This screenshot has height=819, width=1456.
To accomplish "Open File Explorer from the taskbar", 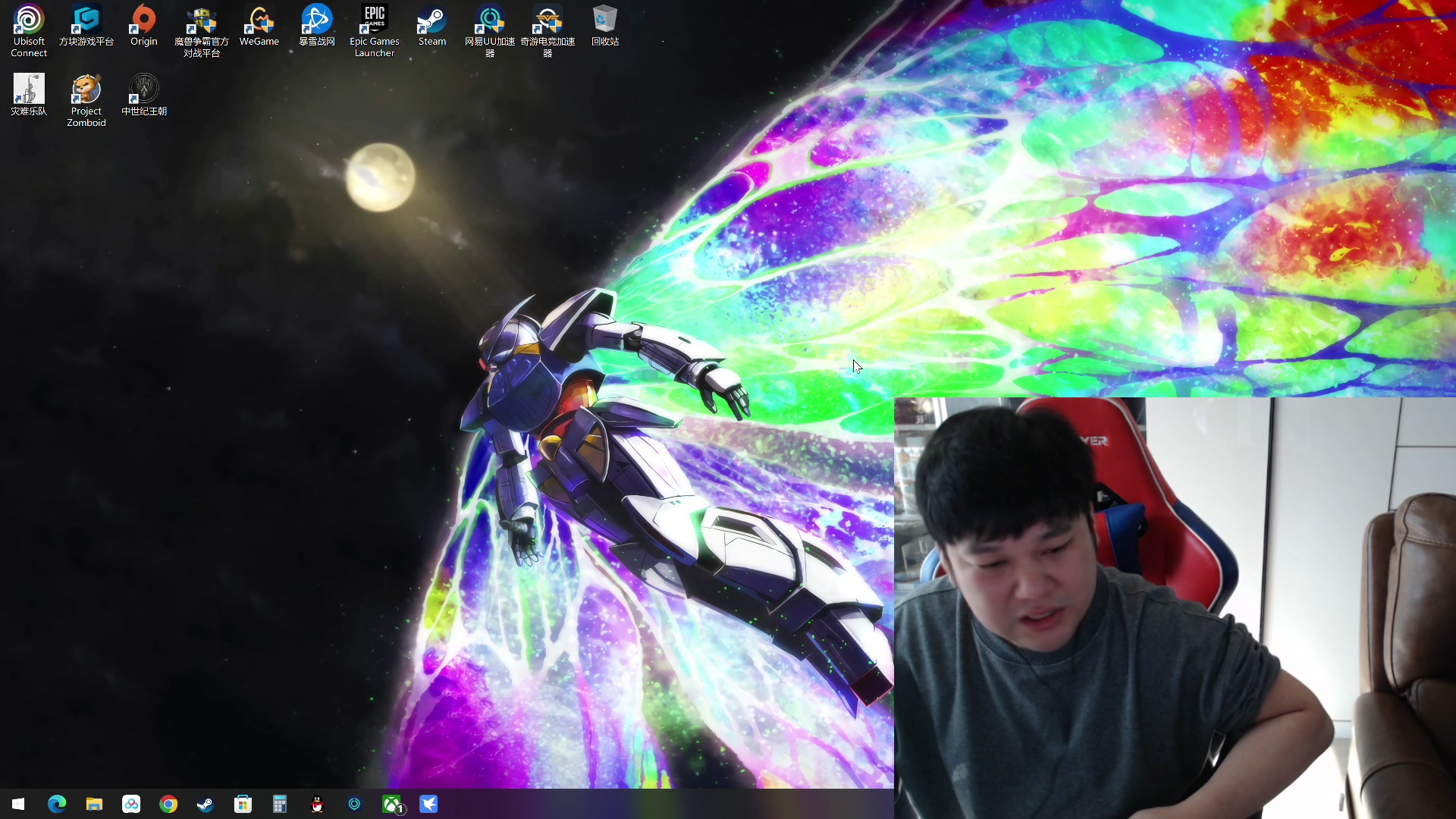I will (94, 804).
